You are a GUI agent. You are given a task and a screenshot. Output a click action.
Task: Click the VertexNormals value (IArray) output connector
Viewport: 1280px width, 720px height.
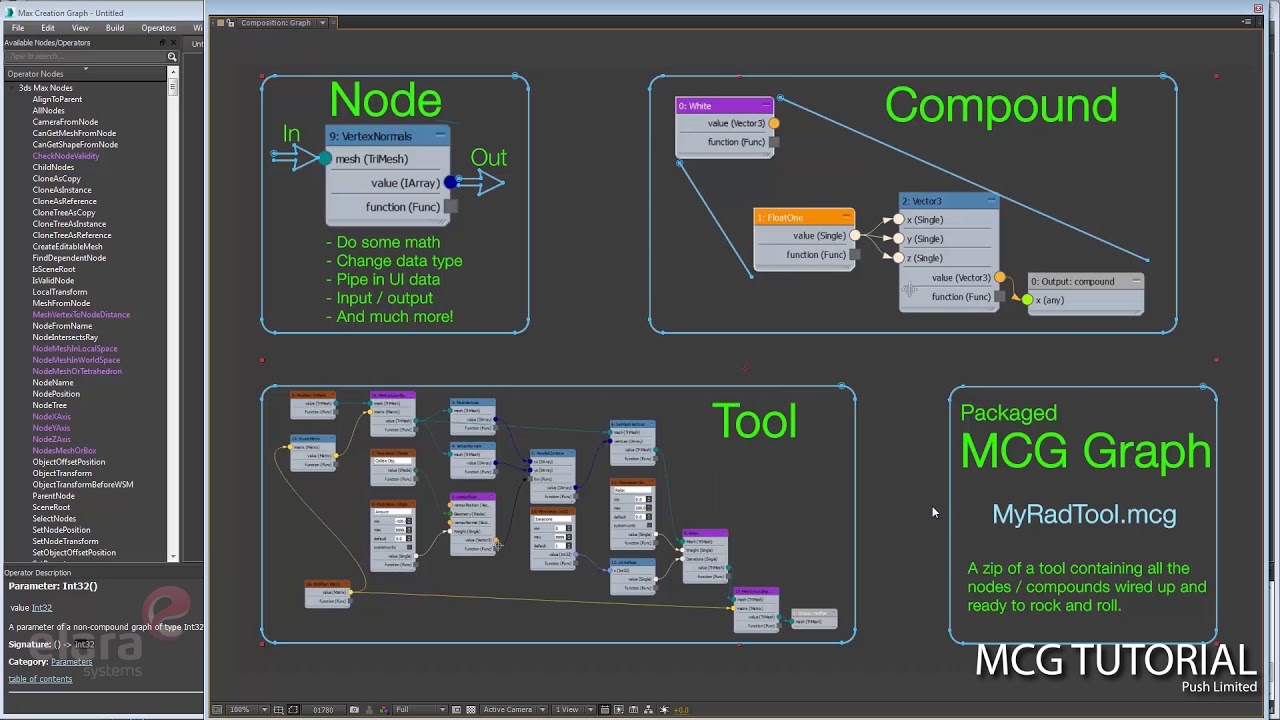[451, 183]
